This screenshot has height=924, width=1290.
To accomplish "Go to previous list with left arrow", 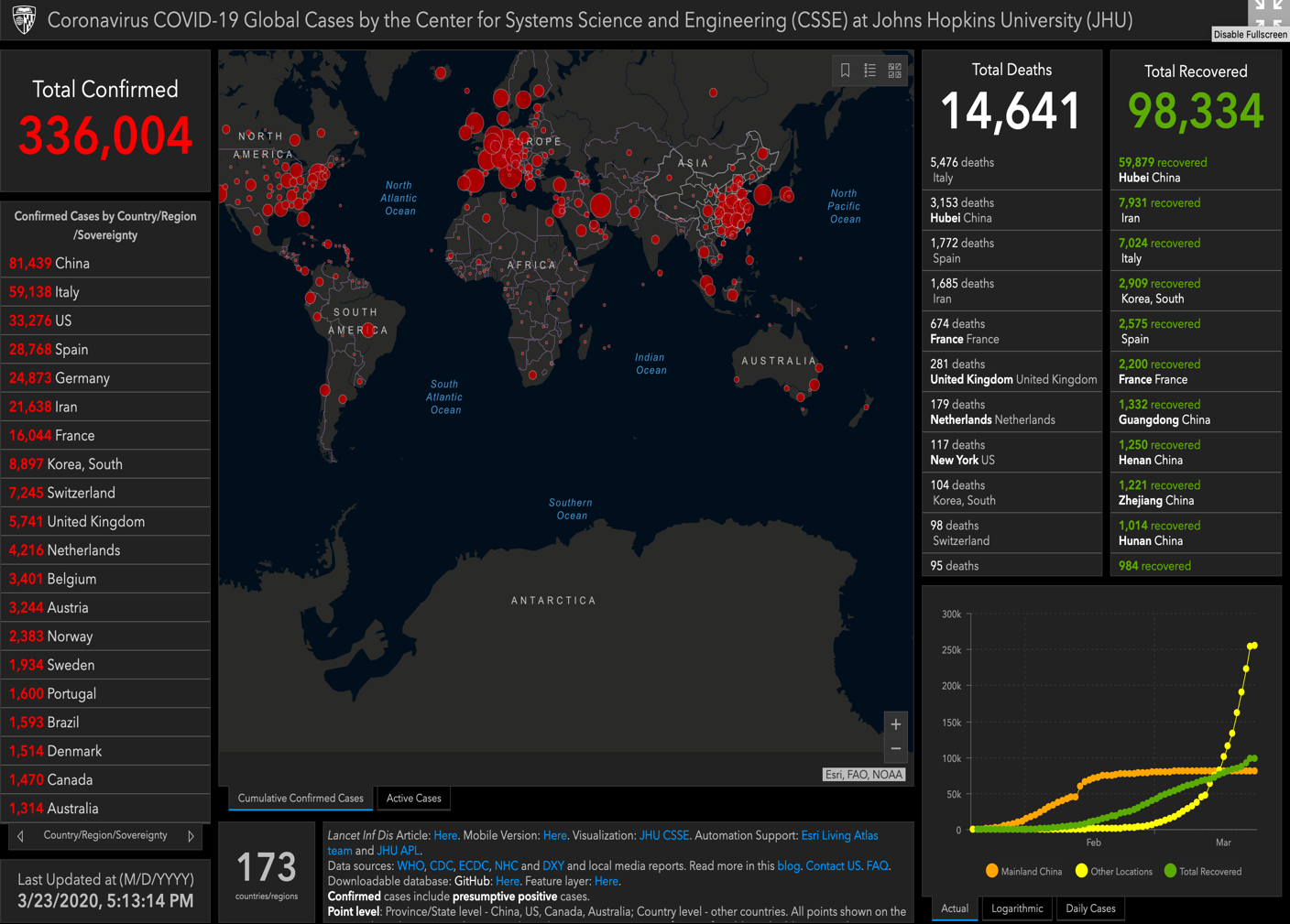I will pyautogui.click(x=21, y=836).
